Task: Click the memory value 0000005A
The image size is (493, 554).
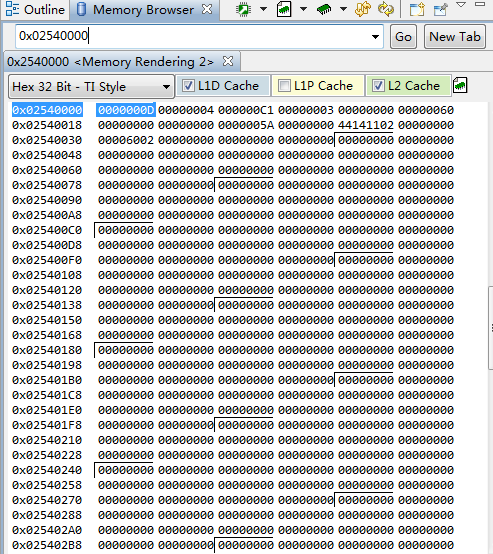Action: (x=246, y=125)
